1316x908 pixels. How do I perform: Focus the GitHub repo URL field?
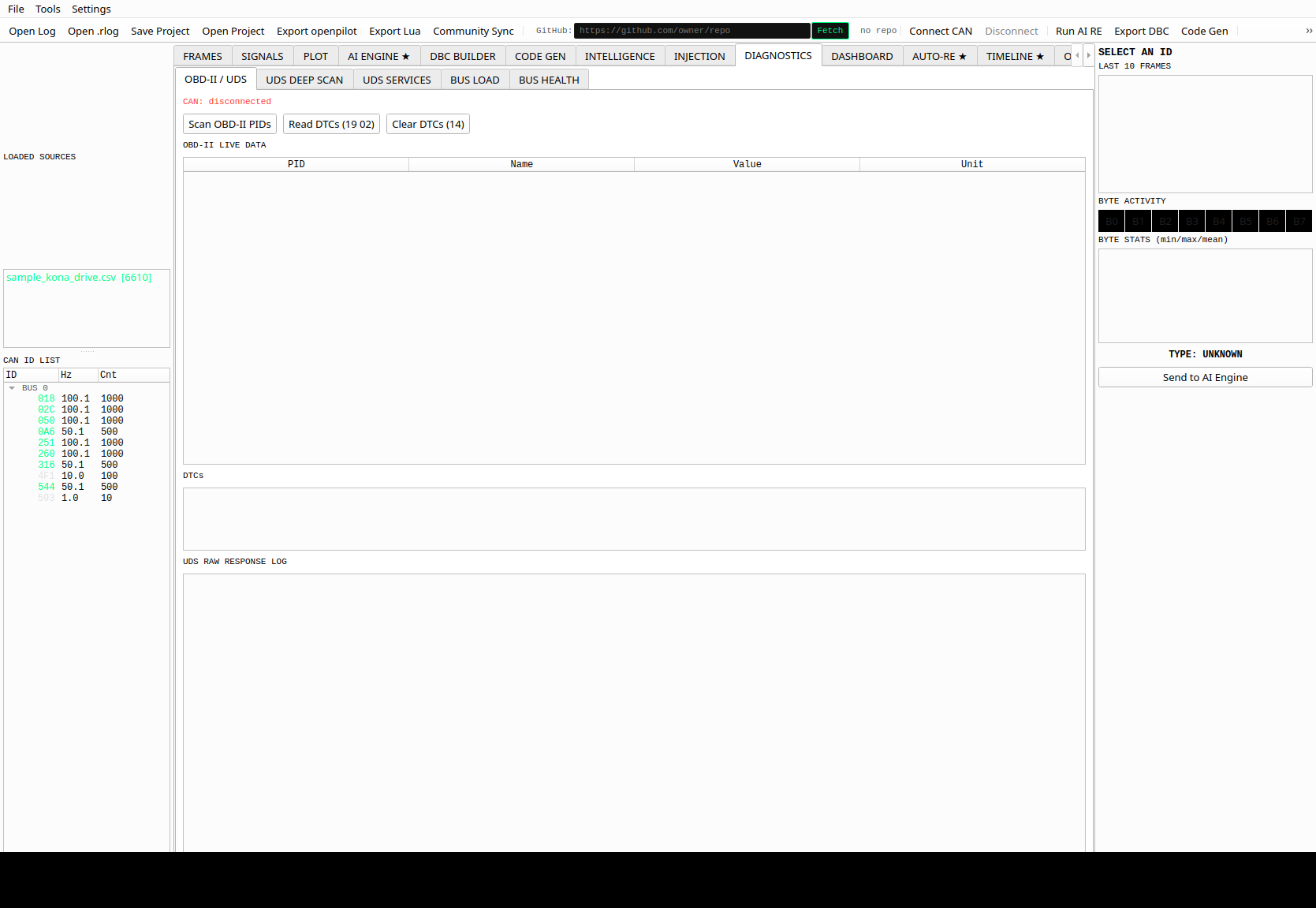[x=692, y=31]
